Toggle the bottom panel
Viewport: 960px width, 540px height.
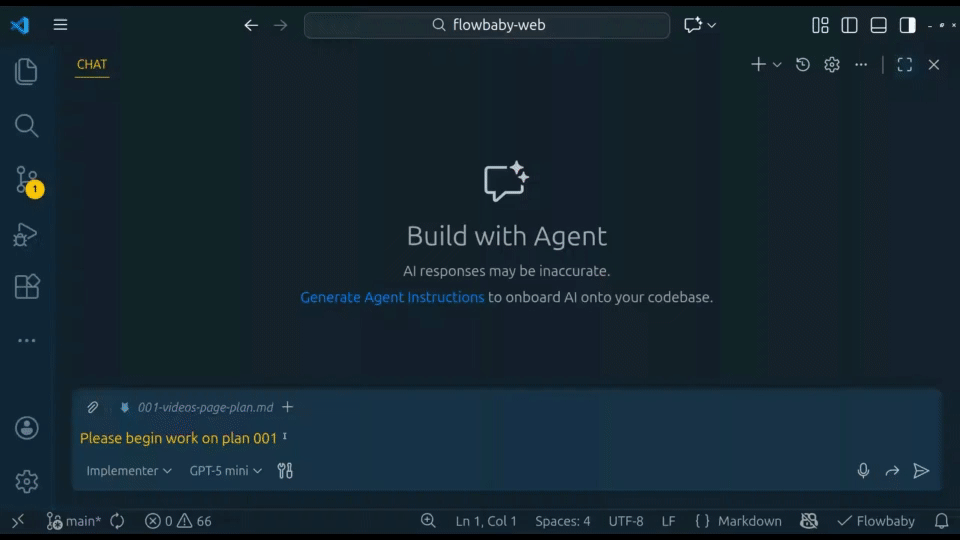point(879,25)
